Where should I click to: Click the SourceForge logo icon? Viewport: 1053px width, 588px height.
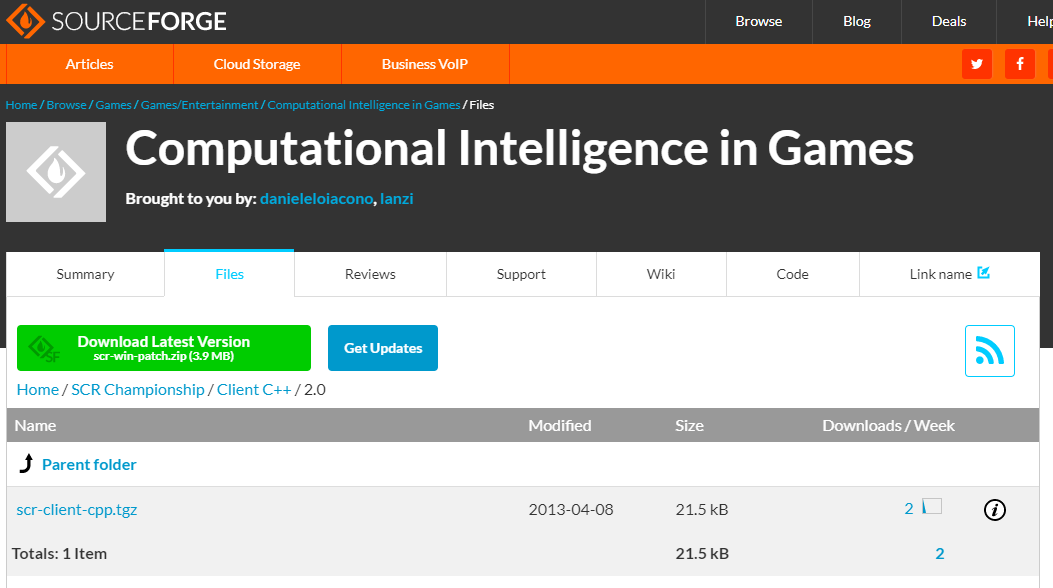[24, 21]
